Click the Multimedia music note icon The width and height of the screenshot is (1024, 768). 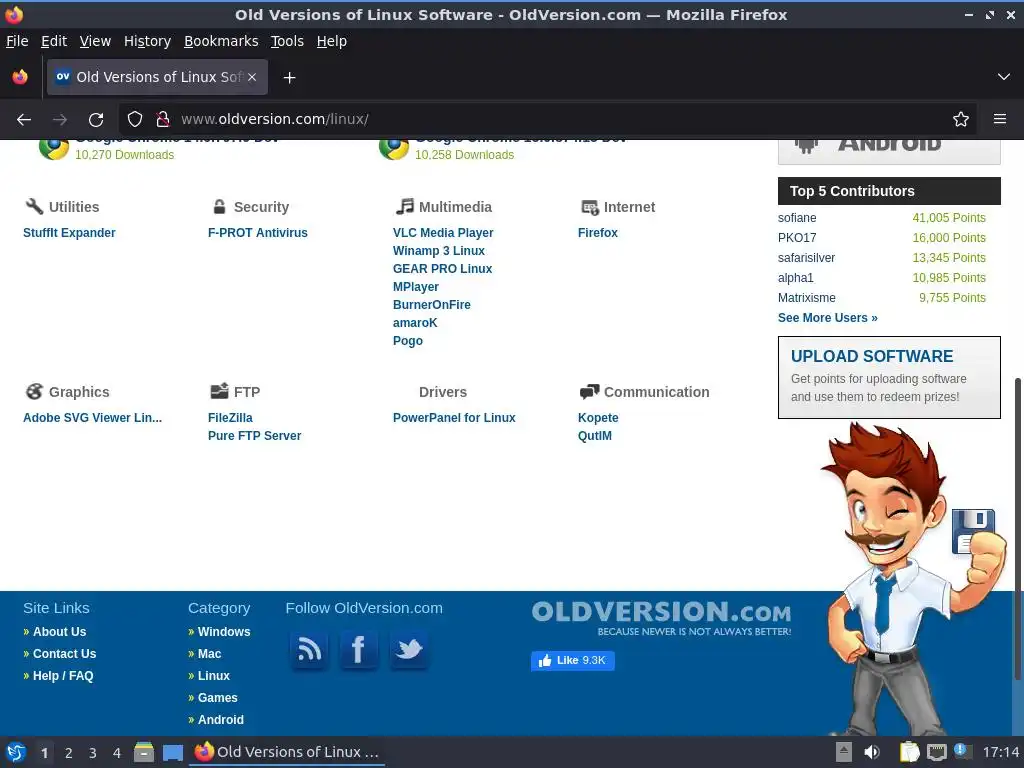404,207
